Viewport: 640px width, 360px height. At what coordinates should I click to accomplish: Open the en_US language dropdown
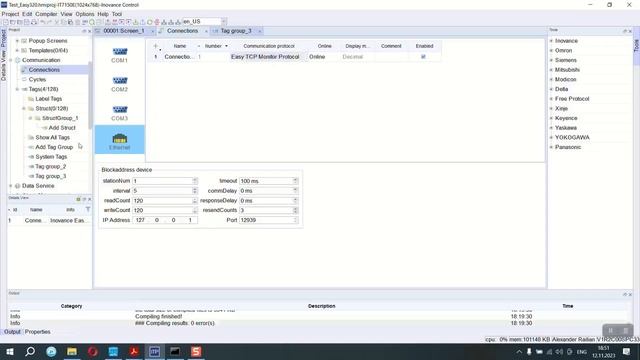224,21
